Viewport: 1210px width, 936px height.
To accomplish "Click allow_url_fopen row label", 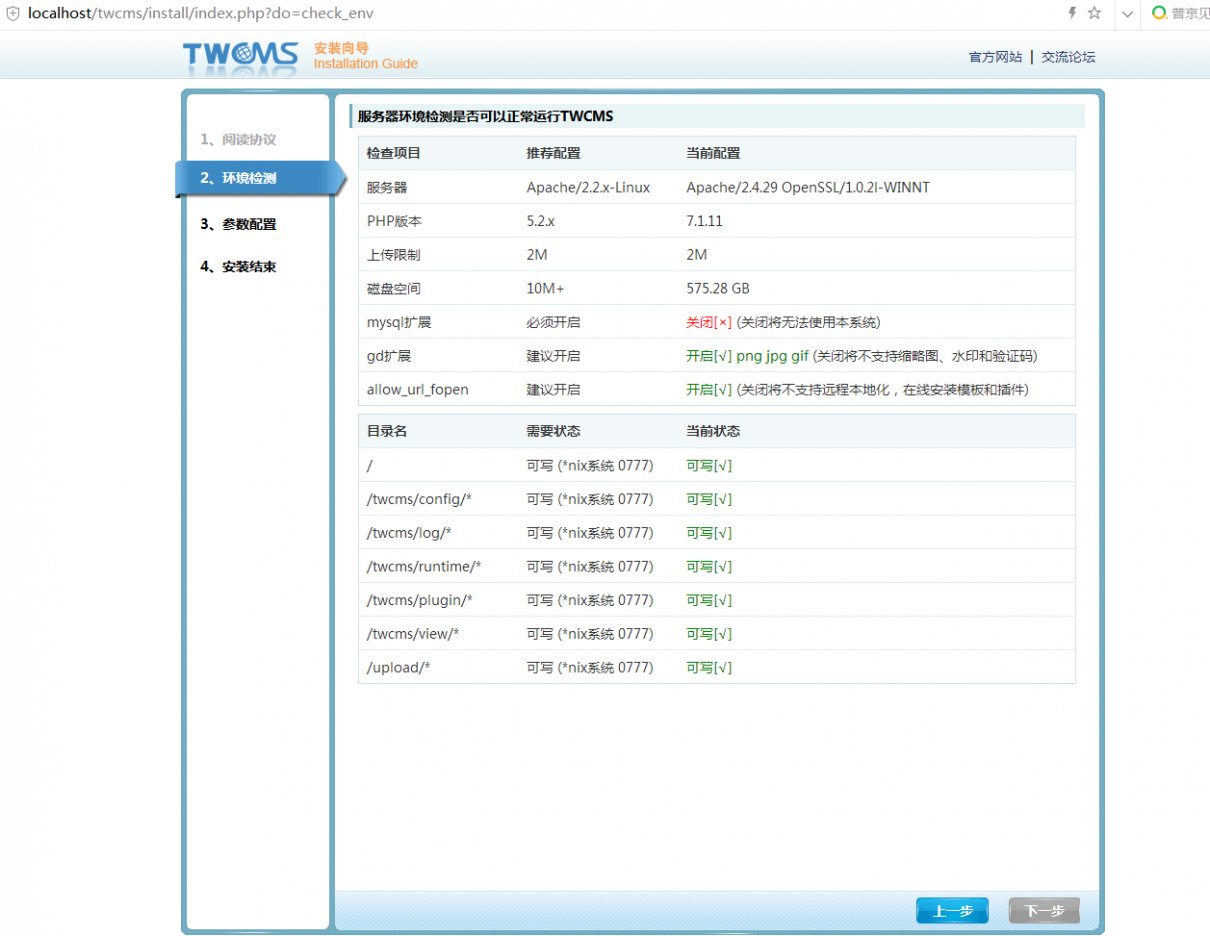I will (x=417, y=390).
